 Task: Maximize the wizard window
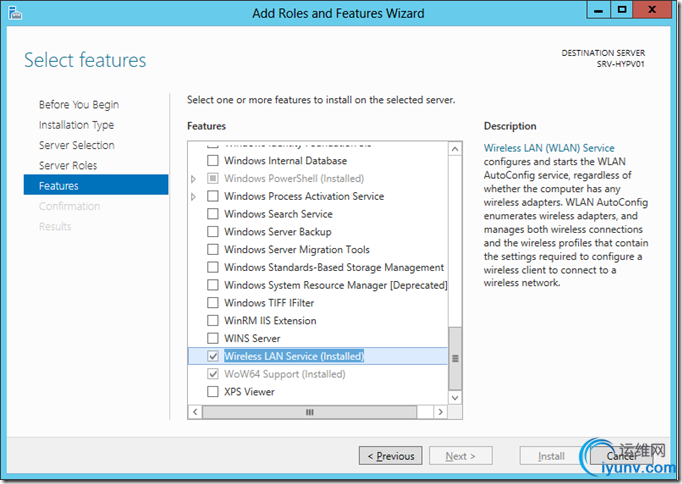point(621,12)
